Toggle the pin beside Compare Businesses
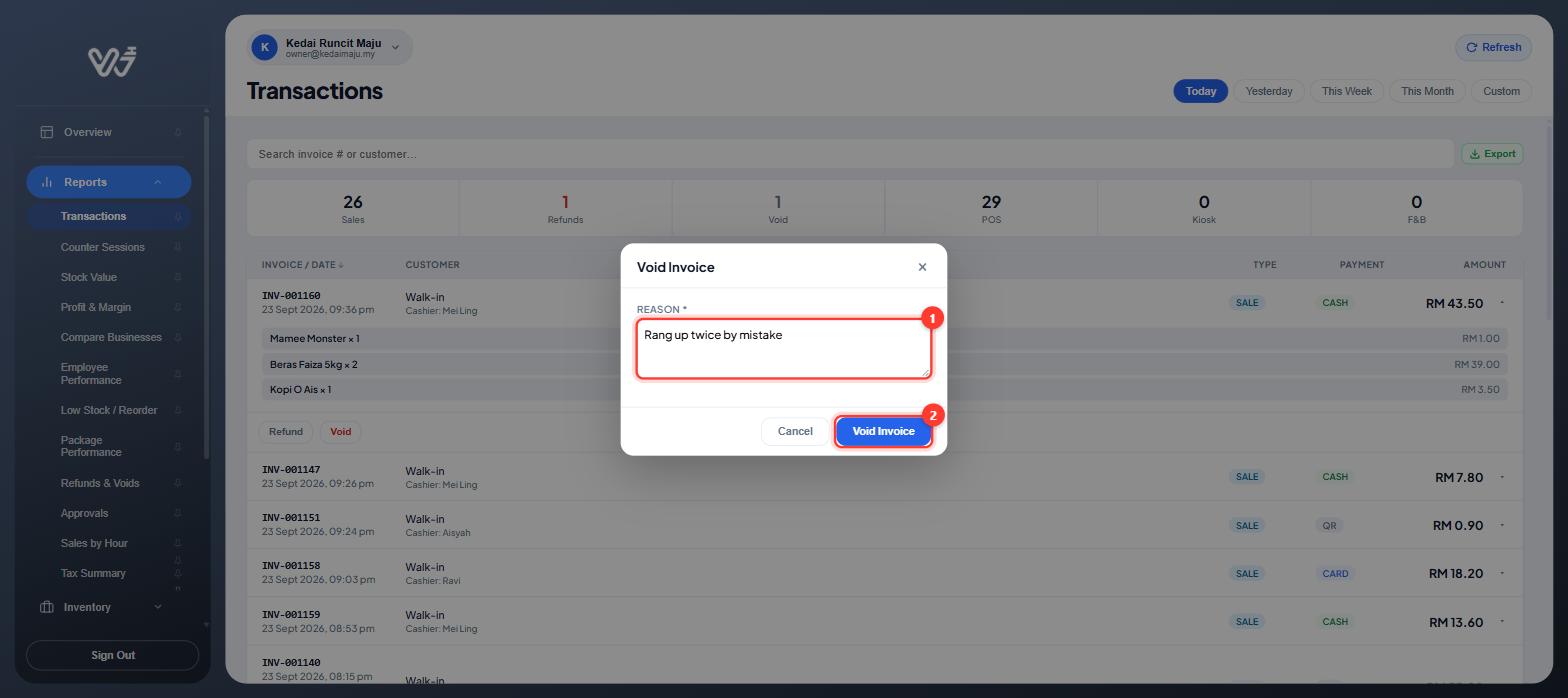 pyautogui.click(x=178, y=337)
